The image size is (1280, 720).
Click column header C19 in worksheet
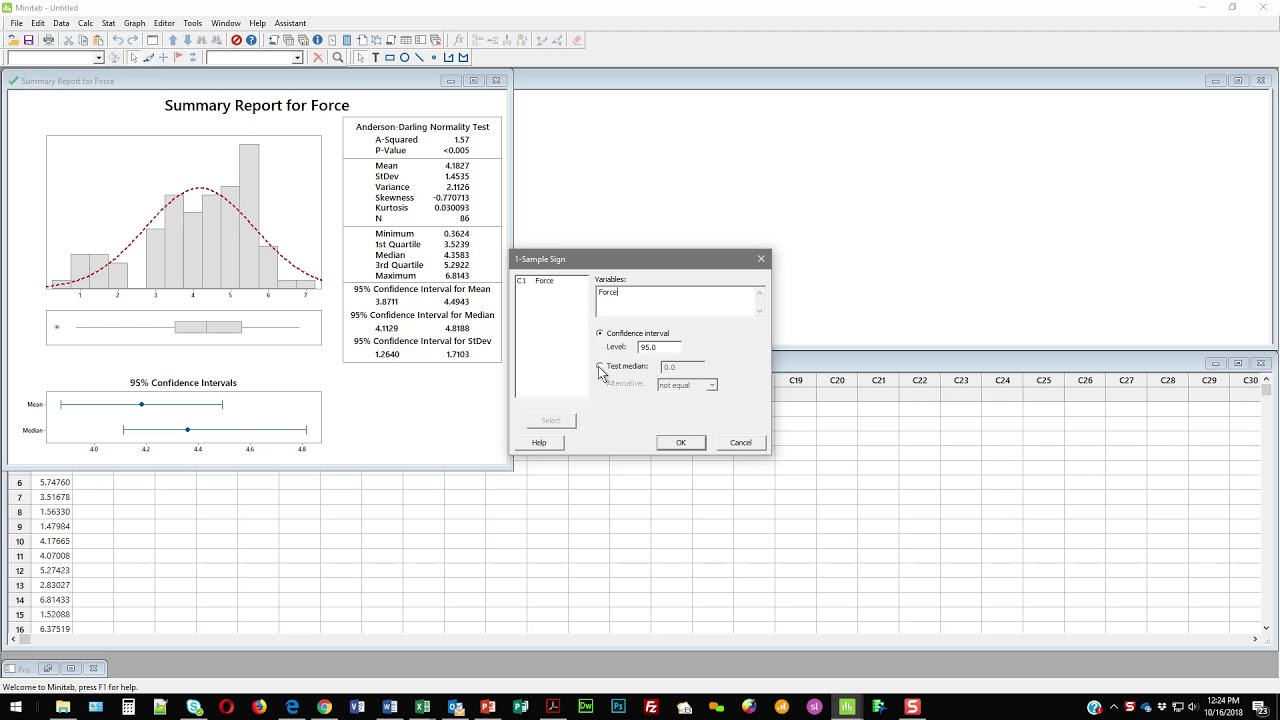(796, 380)
